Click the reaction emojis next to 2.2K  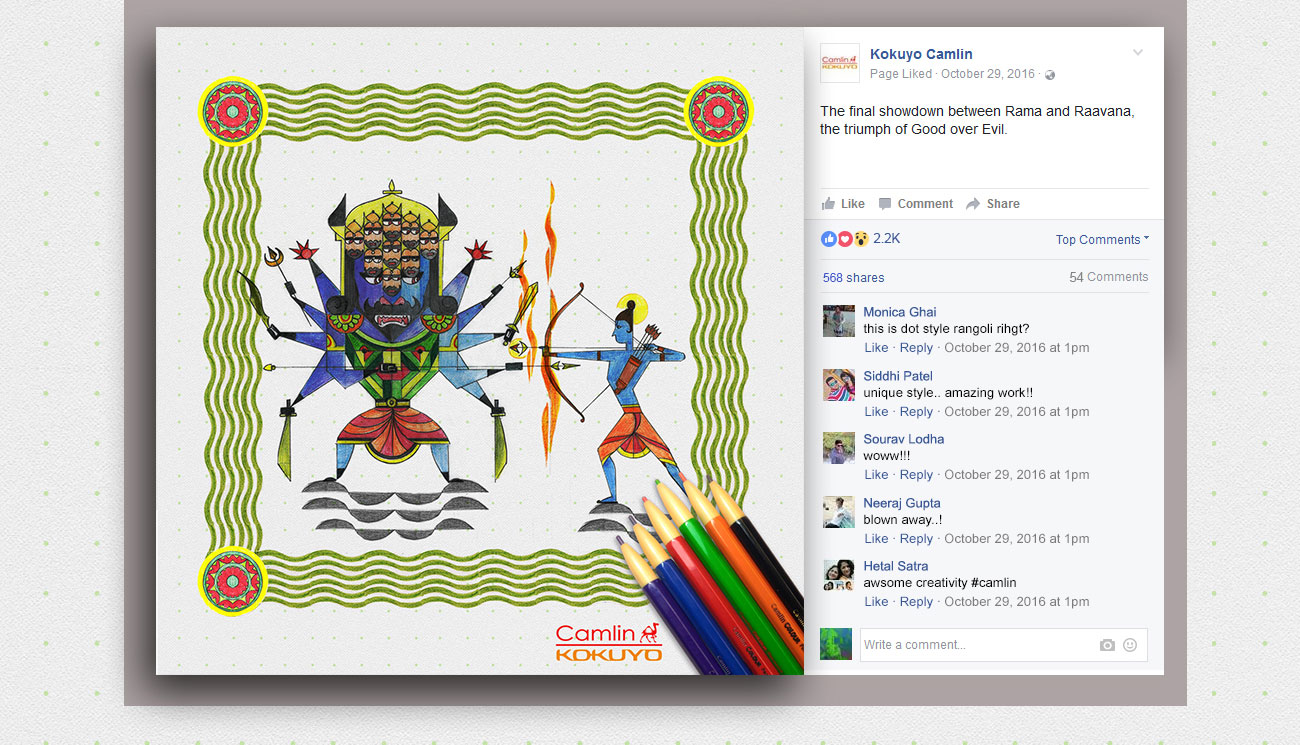845,239
